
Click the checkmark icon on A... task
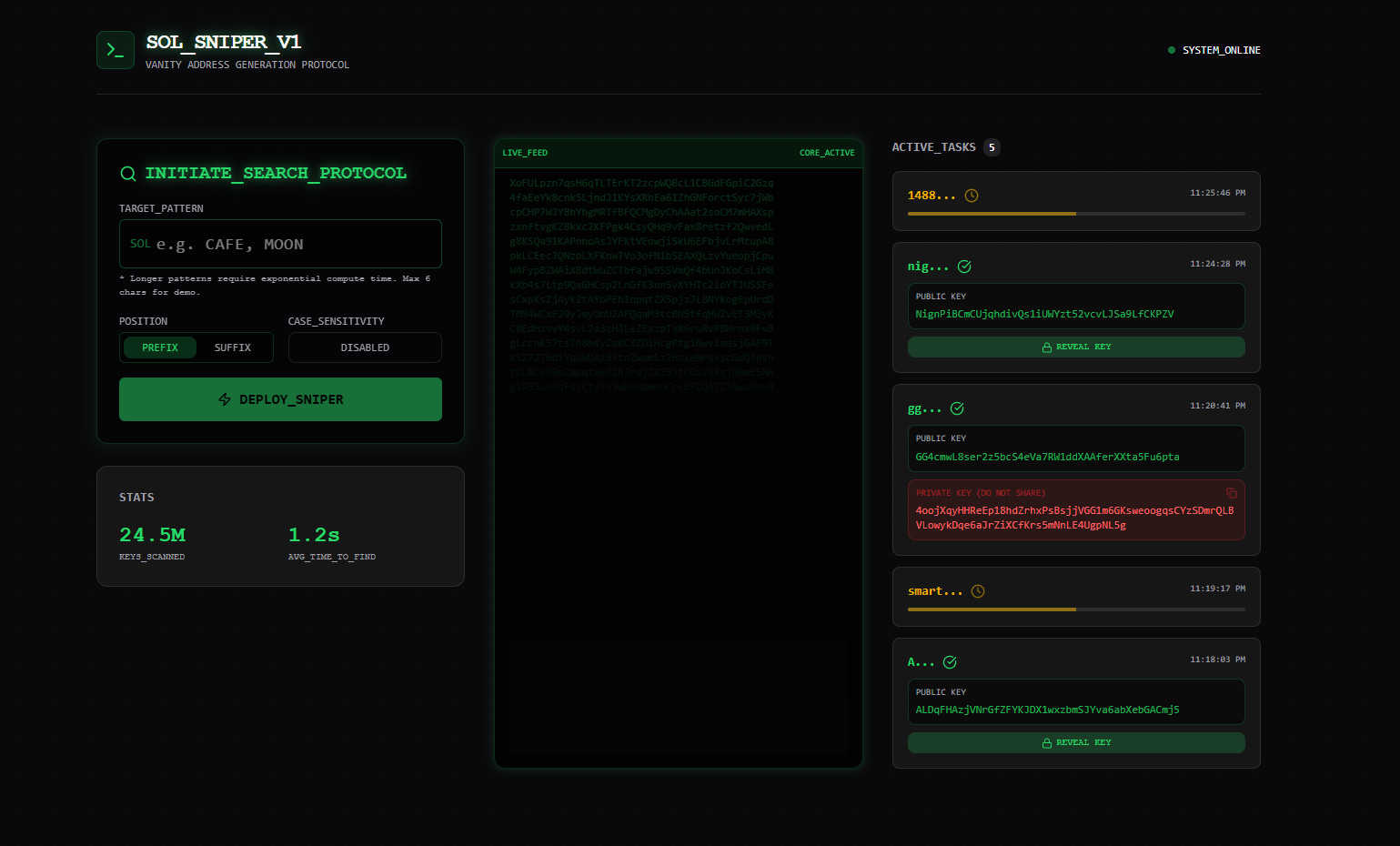pos(950,662)
